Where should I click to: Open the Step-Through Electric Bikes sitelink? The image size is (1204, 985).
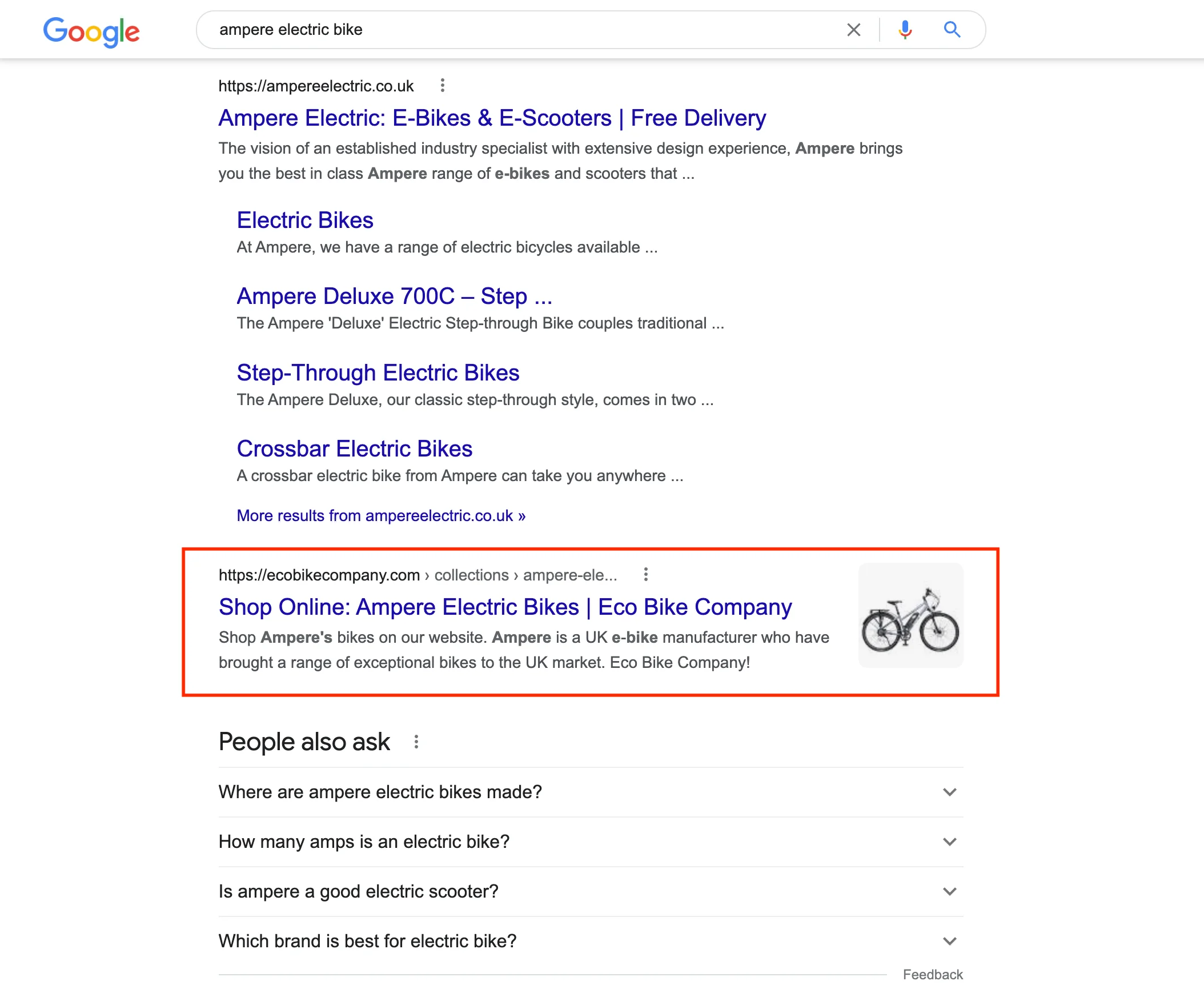pyautogui.click(x=378, y=373)
